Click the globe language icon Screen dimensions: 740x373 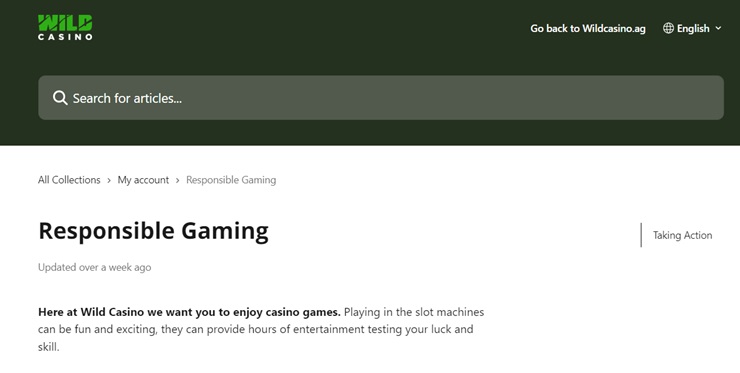(x=668, y=28)
